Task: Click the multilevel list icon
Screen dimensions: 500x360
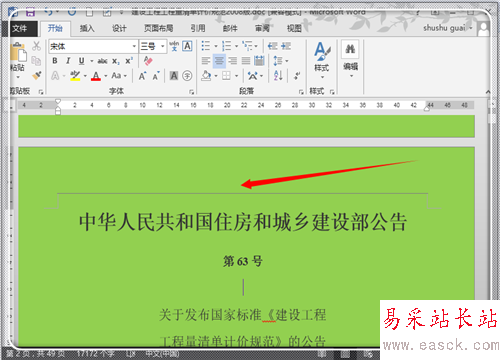Action: click(x=247, y=46)
